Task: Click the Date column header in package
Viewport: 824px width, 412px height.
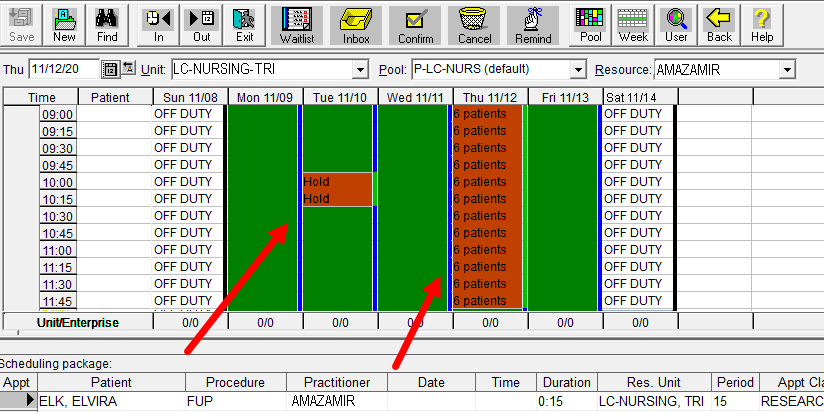Action: pos(431,383)
